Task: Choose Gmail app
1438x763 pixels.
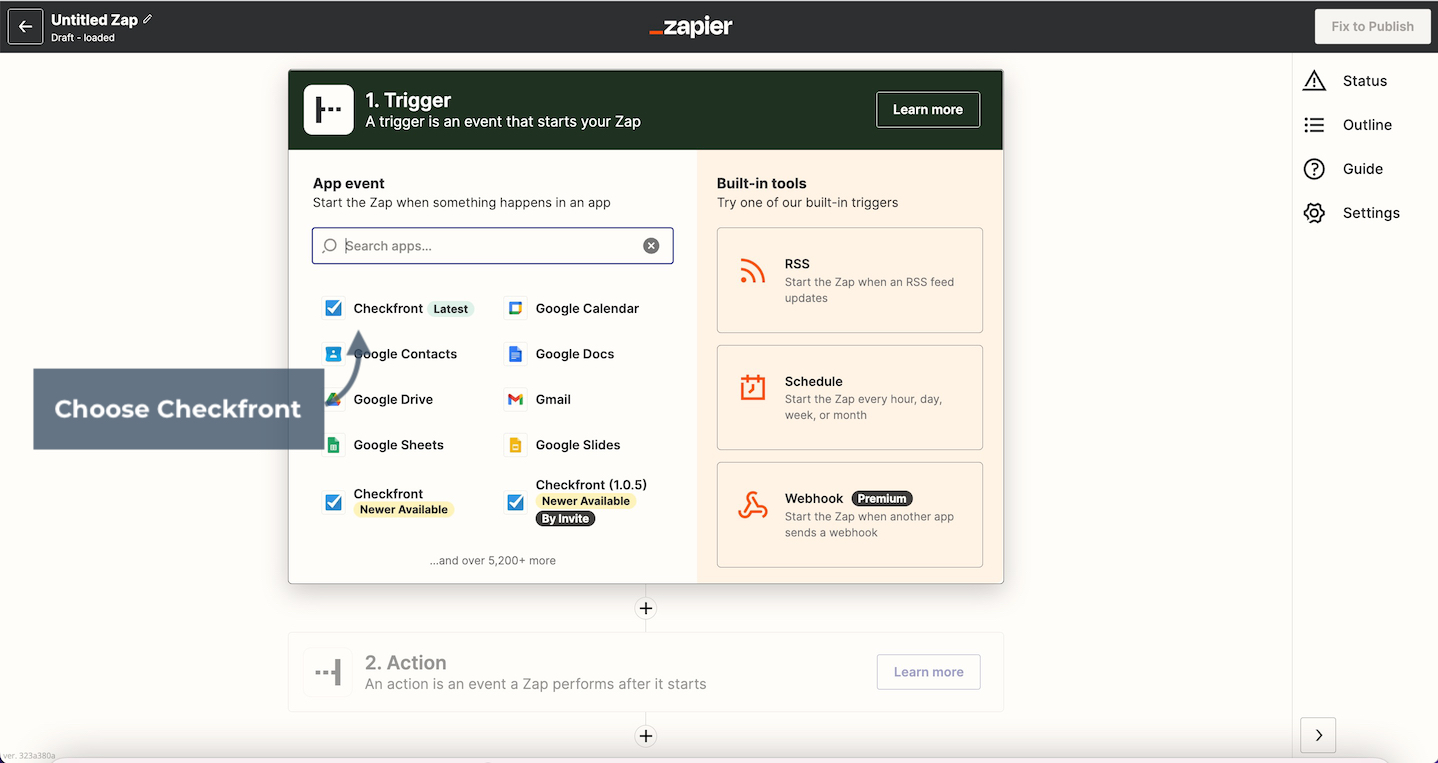Action: (x=540, y=399)
